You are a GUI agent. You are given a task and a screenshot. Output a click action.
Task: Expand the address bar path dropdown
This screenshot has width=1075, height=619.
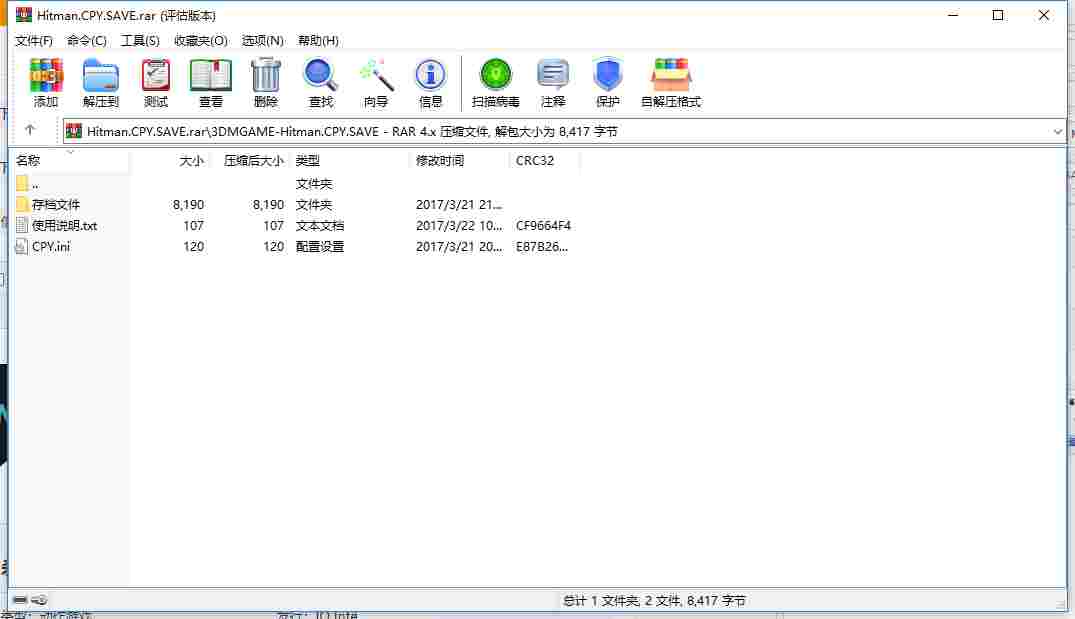pos(1057,131)
